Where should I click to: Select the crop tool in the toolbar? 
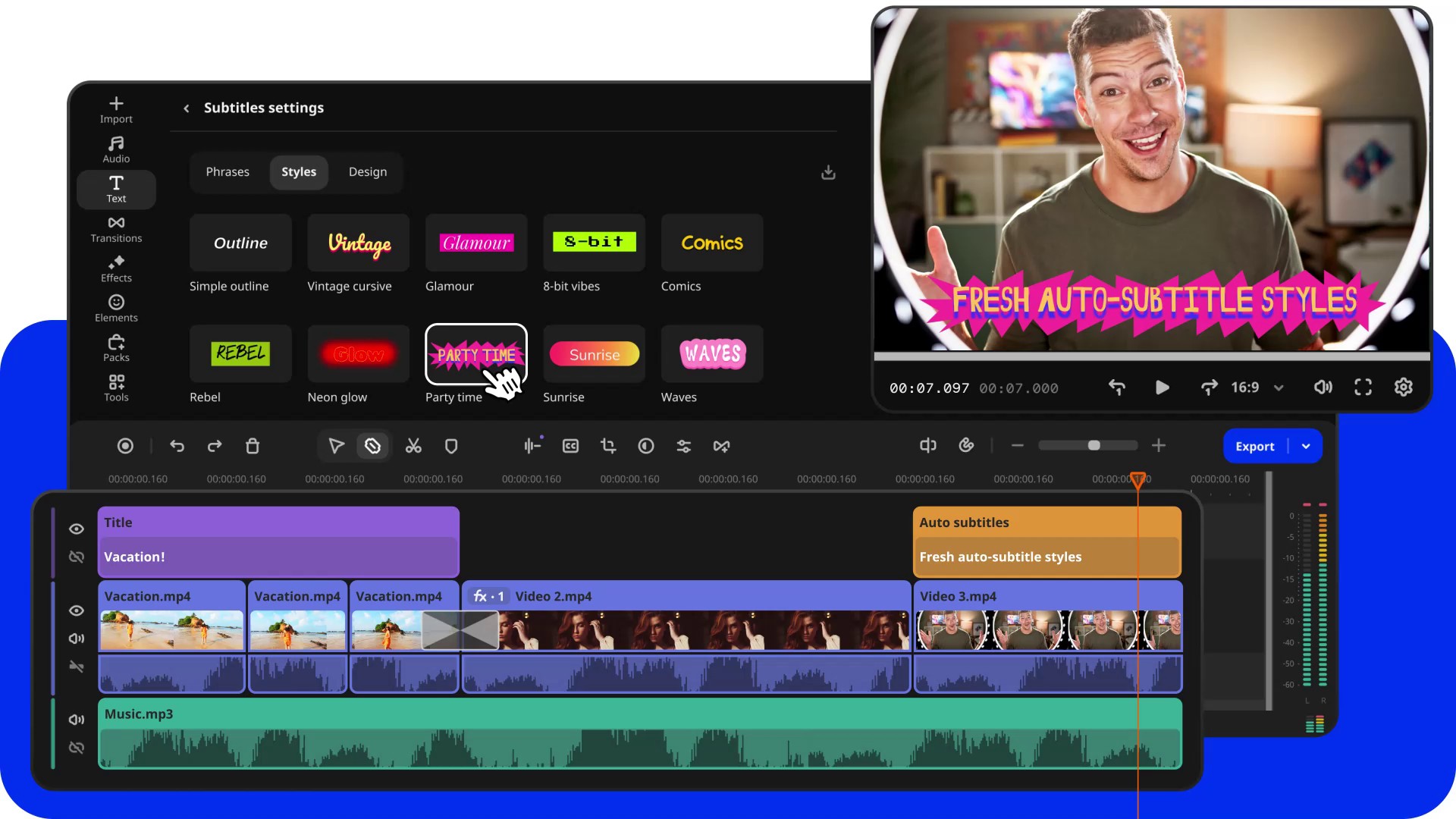(x=608, y=446)
